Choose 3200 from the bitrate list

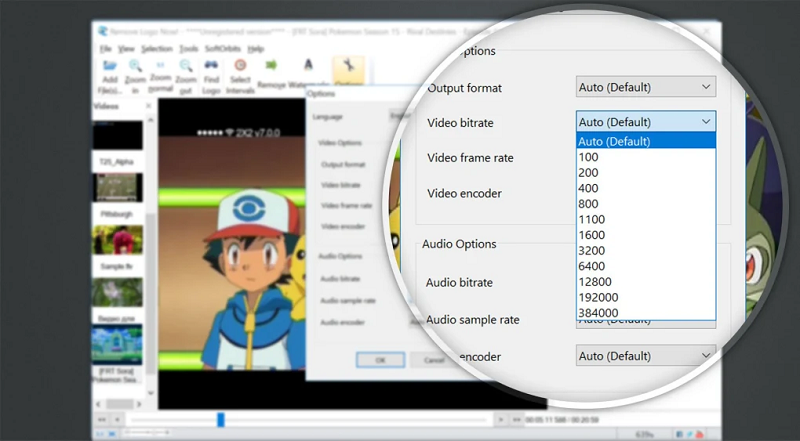[x=646, y=250]
